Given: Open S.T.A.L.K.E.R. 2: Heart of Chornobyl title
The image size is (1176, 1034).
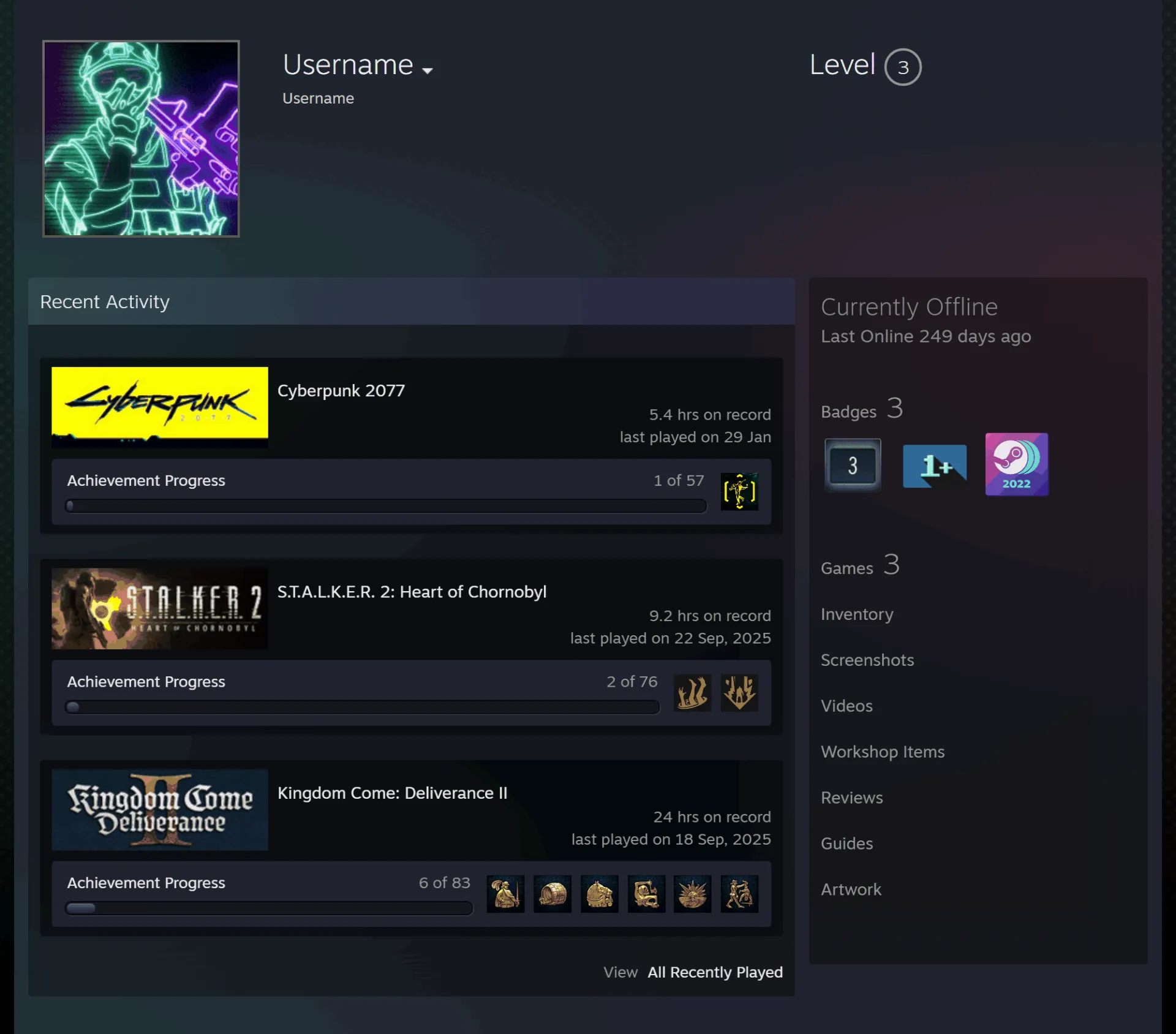Looking at the screenshot, I should (412, 592).
